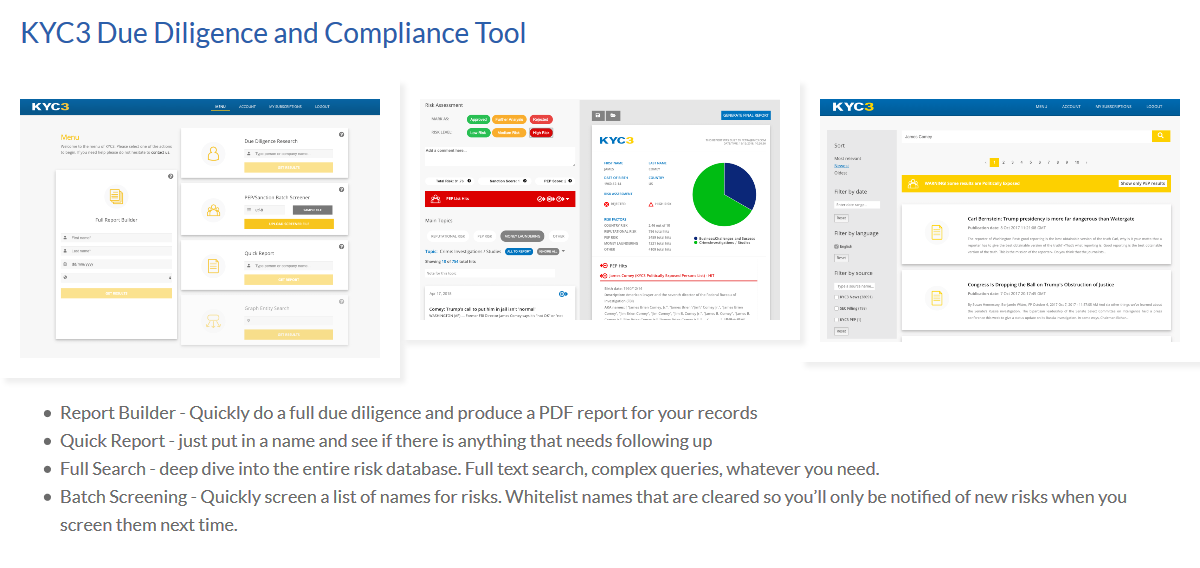The image size is (1200, 568).
Task: Open MY SUBSCRIPTIONS in the menu screenshot header
Action: point(284,107)
